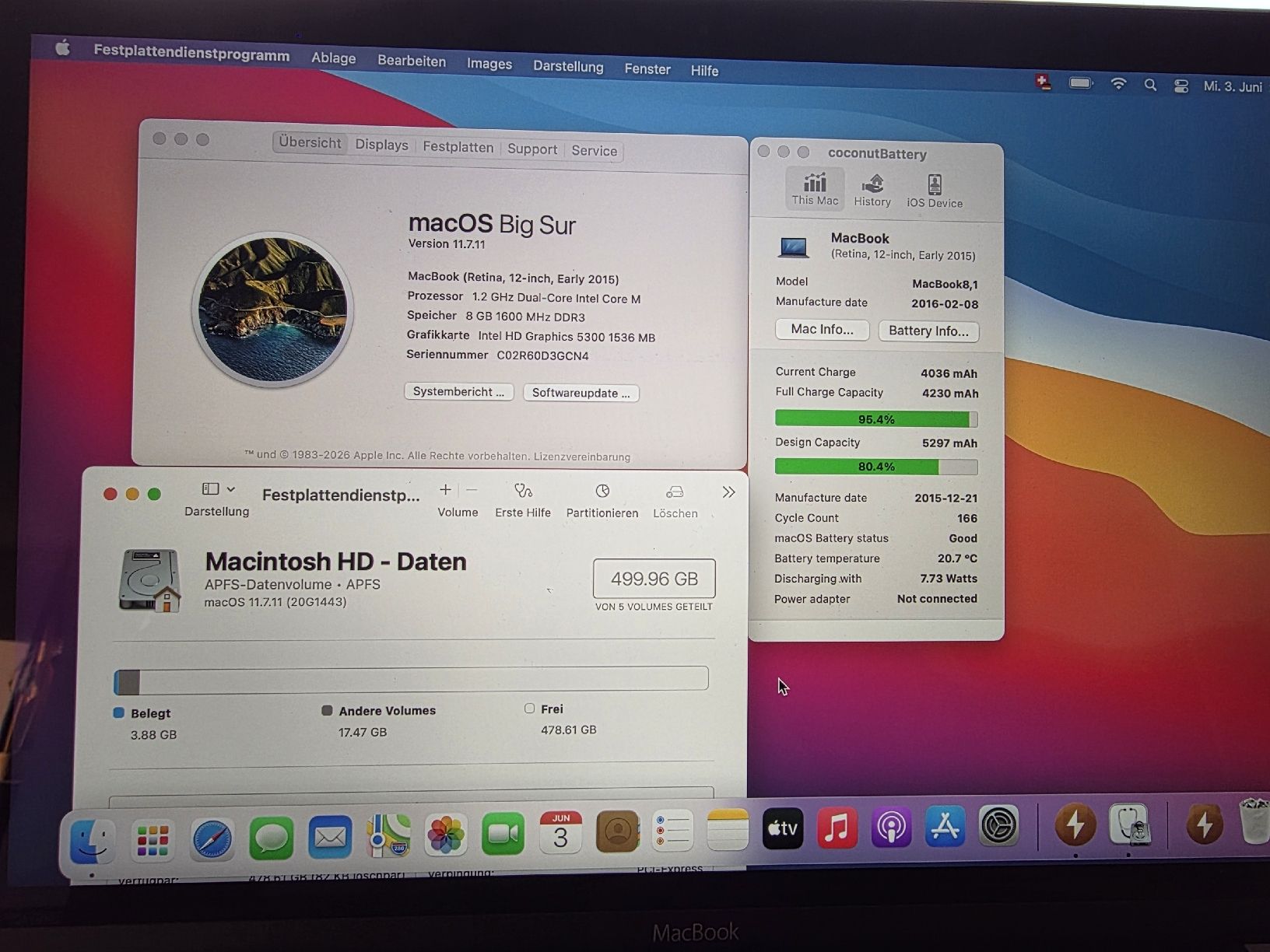Open iOS Device in coconutBattery toolbar
1270x952 pixels.
point(935,191)
